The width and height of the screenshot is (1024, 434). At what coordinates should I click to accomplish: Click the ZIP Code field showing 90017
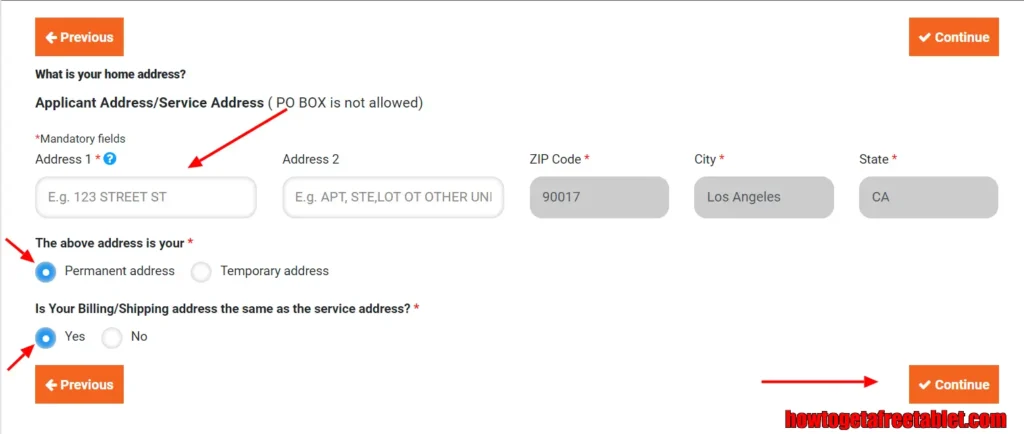[x=599, y=196]
